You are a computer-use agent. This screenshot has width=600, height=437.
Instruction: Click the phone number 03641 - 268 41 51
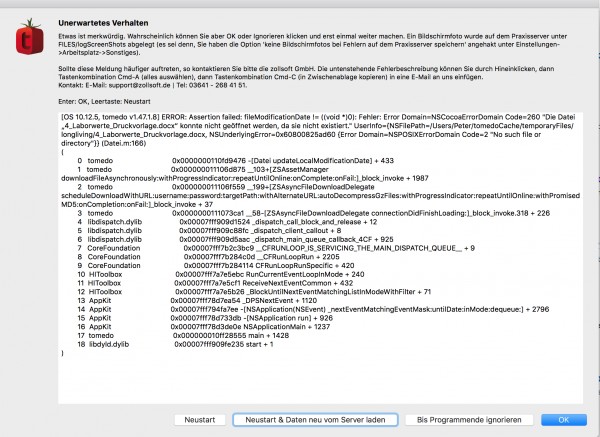pyautogui.click(x=218, y=85)
